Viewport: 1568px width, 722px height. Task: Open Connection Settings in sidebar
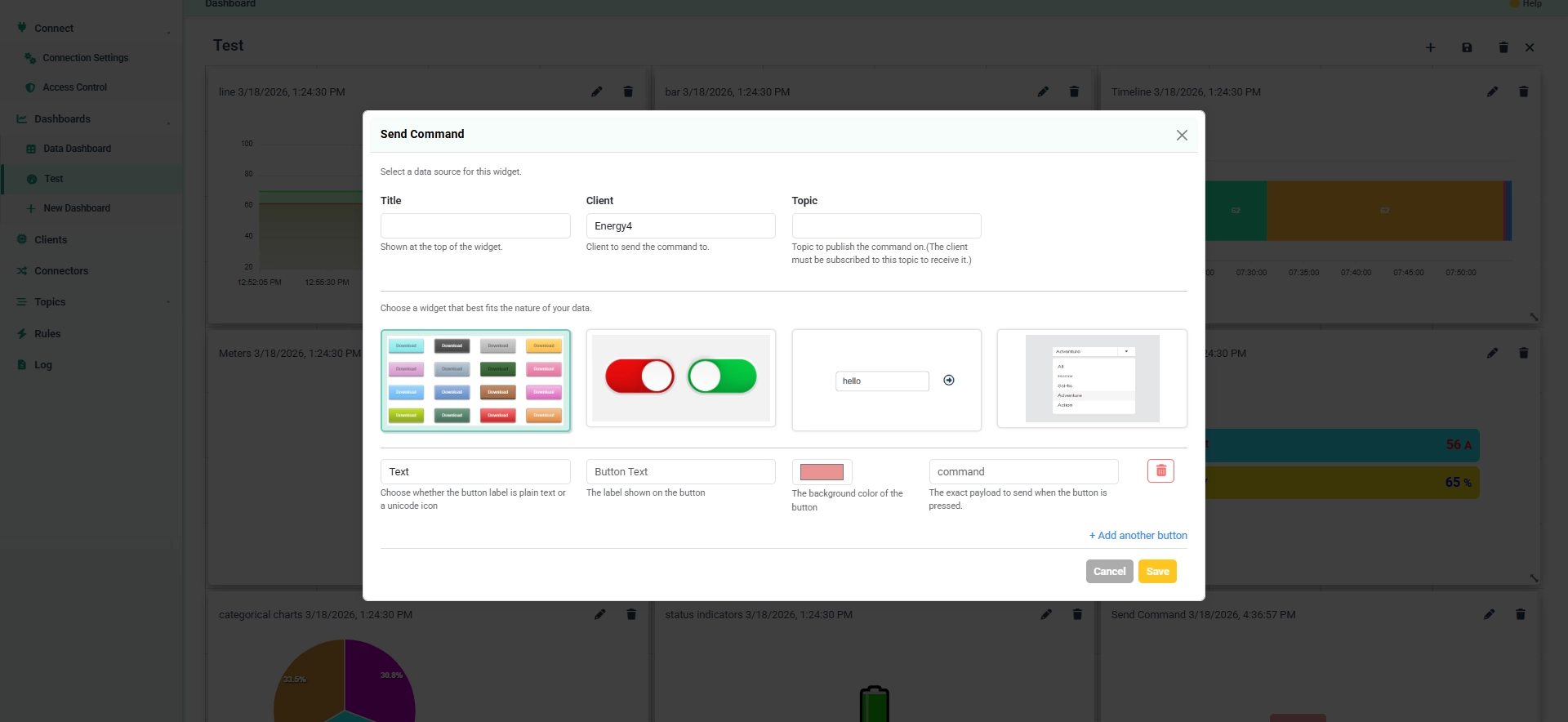85,58
